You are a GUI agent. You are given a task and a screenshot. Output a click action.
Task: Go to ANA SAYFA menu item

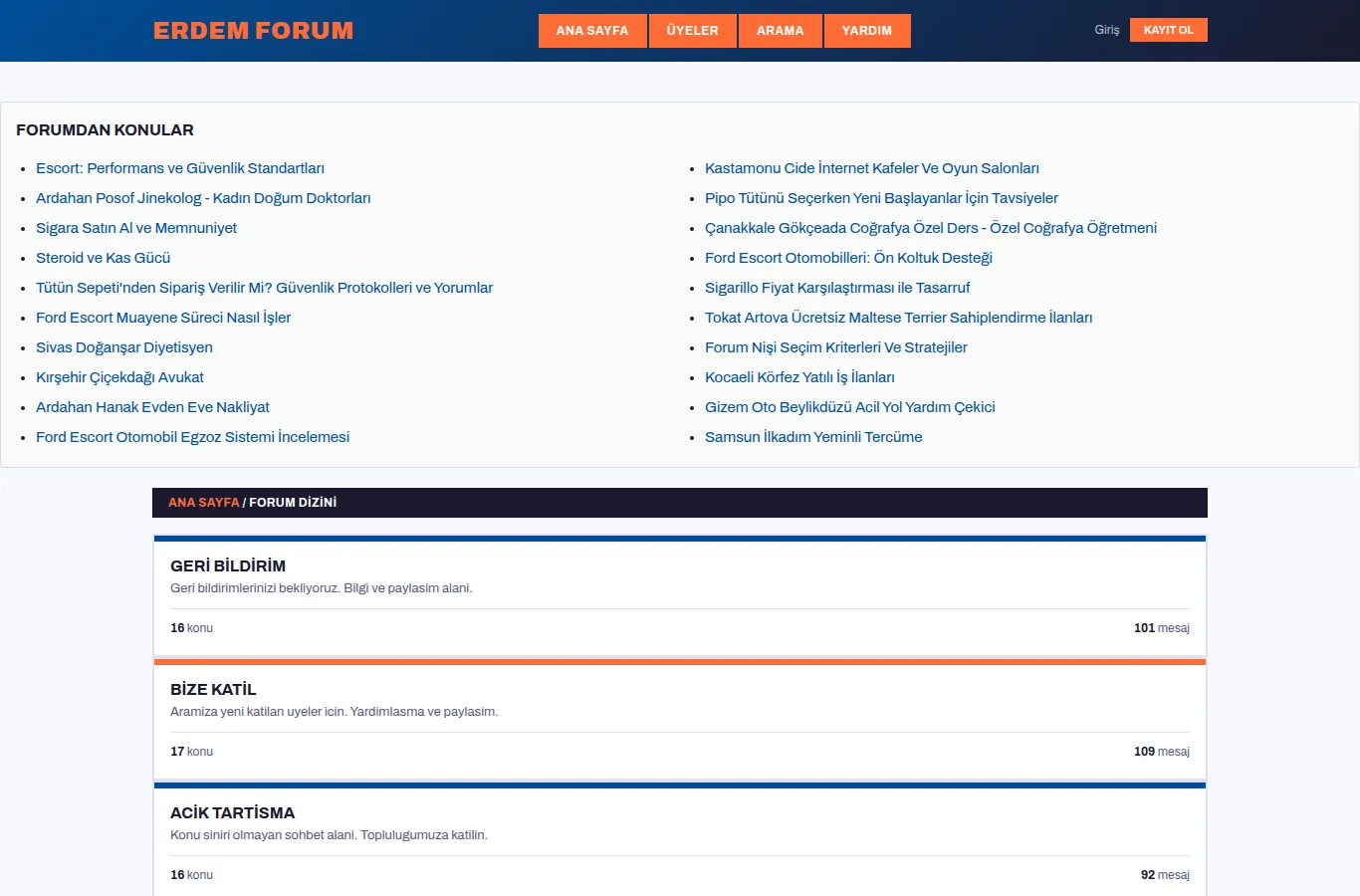(x=592, y=31)
